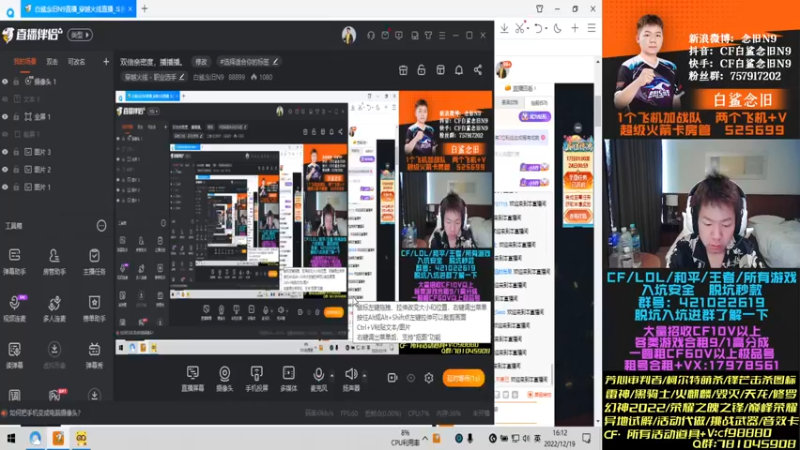Open the taskbar clock showing 16:12
800x450 pixels.
559,438
